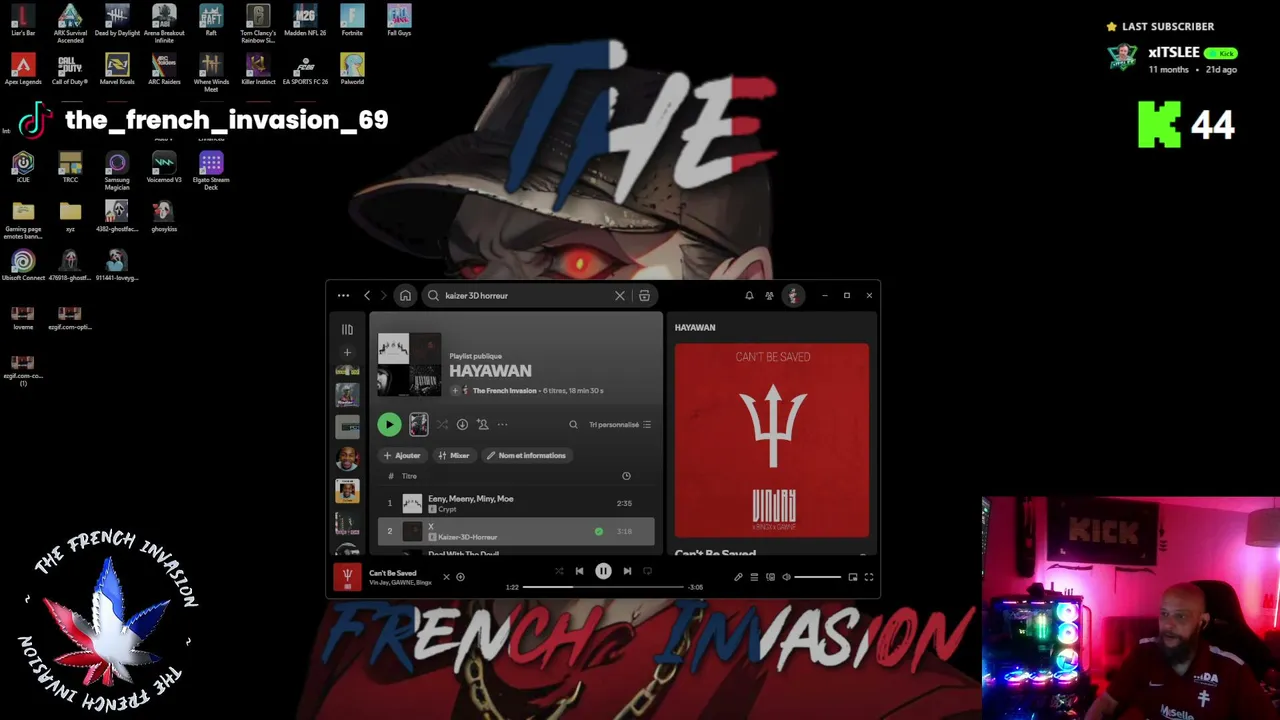Image resolution: width=1280 pixels, height=720 pixels.
Task: Search within the HAYAWAN playlist
Action: click(x=573, y=425)
